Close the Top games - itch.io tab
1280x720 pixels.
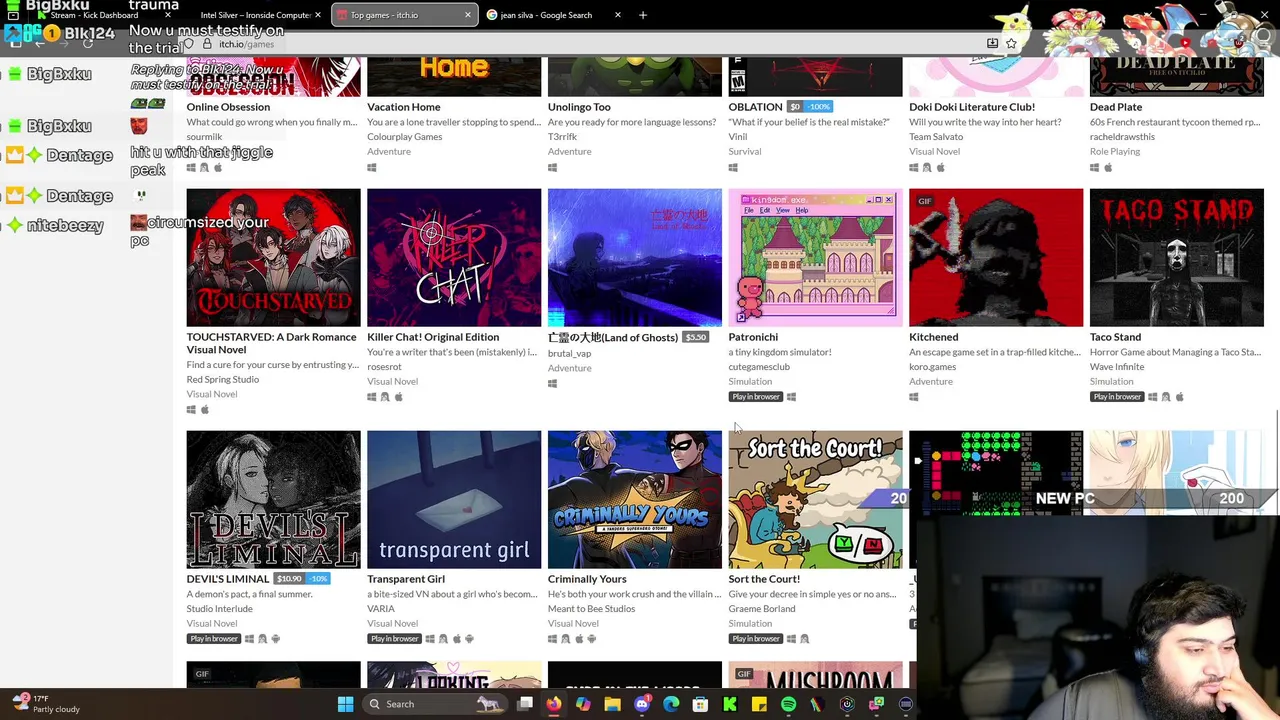467,15
